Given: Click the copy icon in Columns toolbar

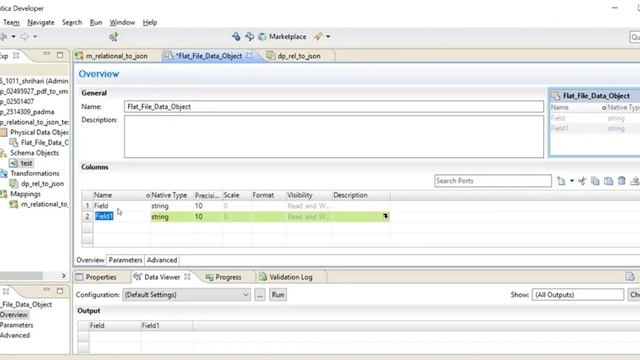Looking at the screenshot, I should [x=595, y=181].
